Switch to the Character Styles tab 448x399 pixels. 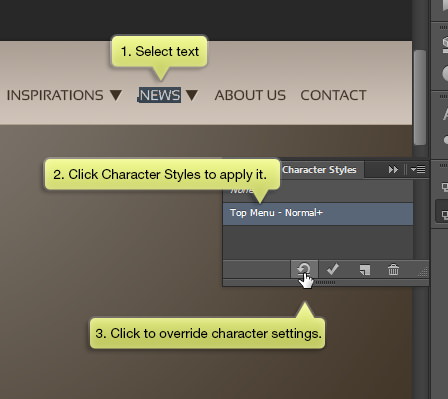click(x=319, y=170)
